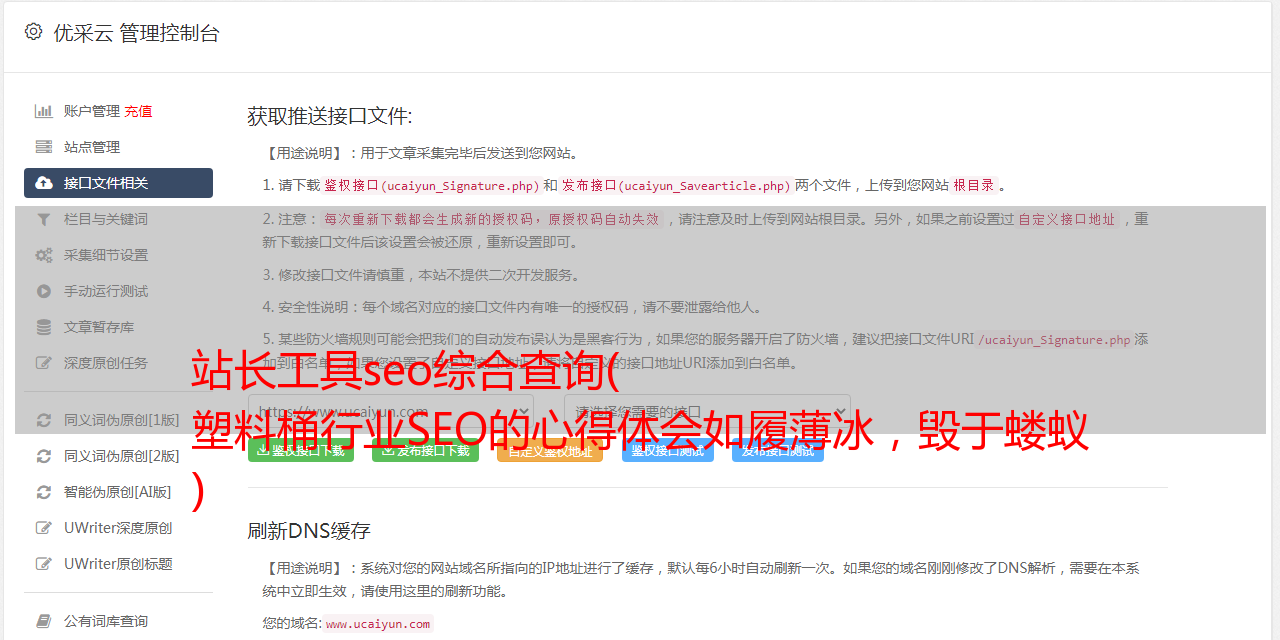Open the 请选择您需要的接口 dropdown
This screenshot has height=640, width=1280.
pos(707,411)
